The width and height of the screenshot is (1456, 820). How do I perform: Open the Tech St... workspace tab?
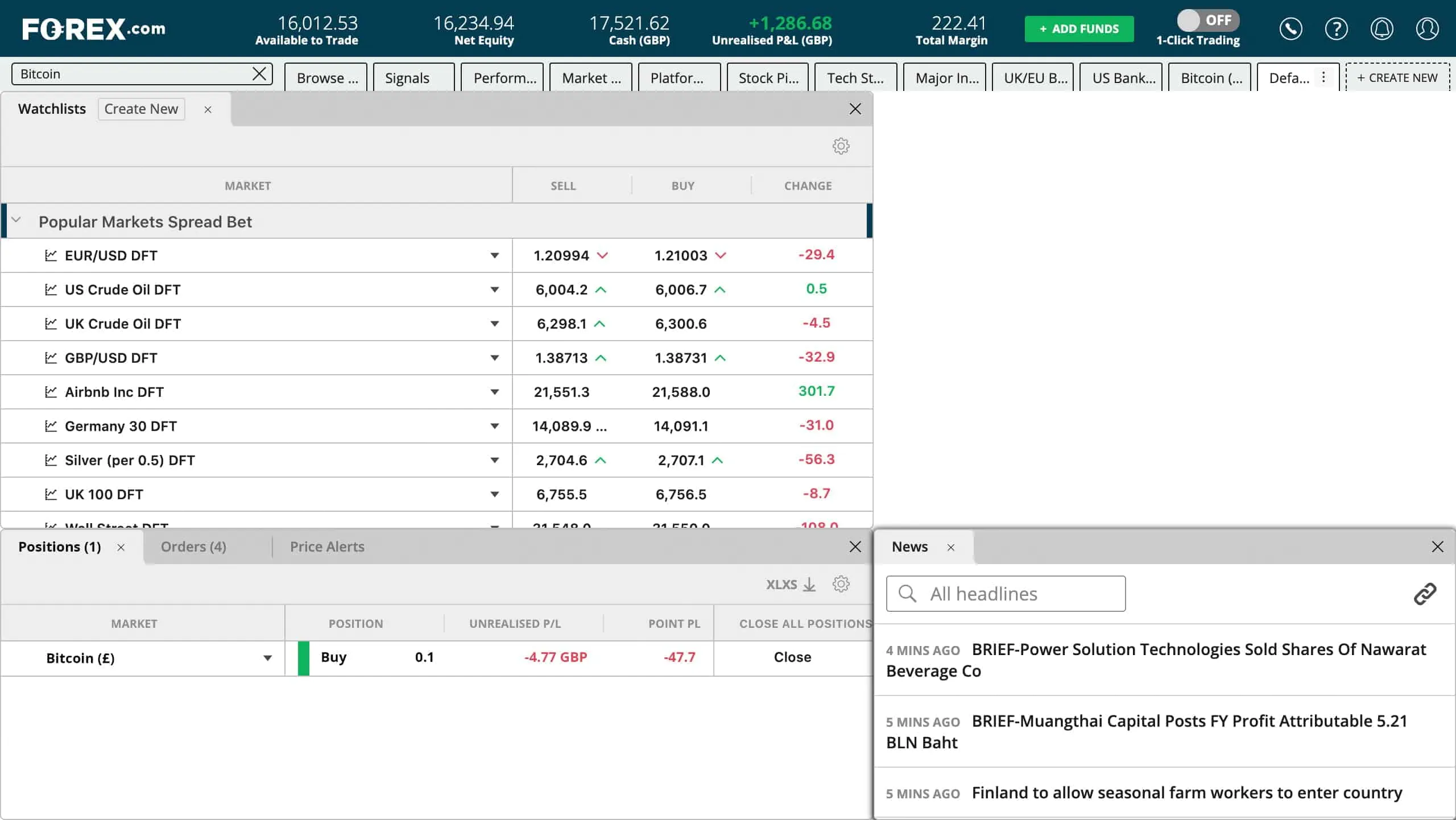tap(855, 77)
